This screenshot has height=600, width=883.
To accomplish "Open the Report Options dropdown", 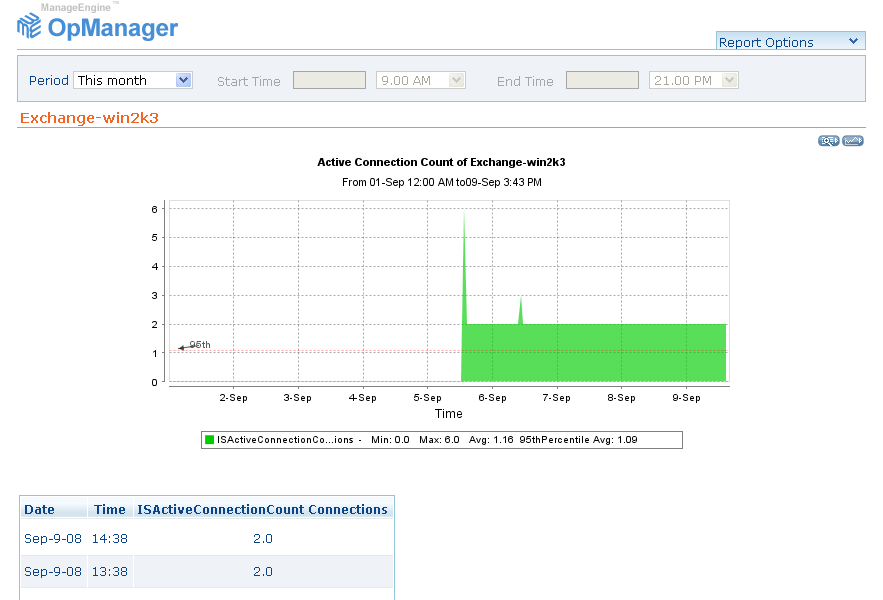I will (790, 42).
